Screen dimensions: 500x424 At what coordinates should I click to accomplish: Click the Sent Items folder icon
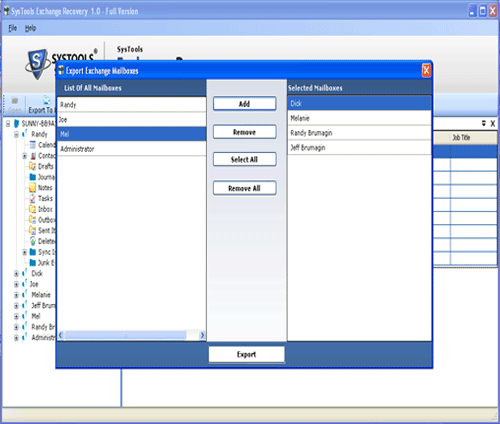(x=33, y=230)
